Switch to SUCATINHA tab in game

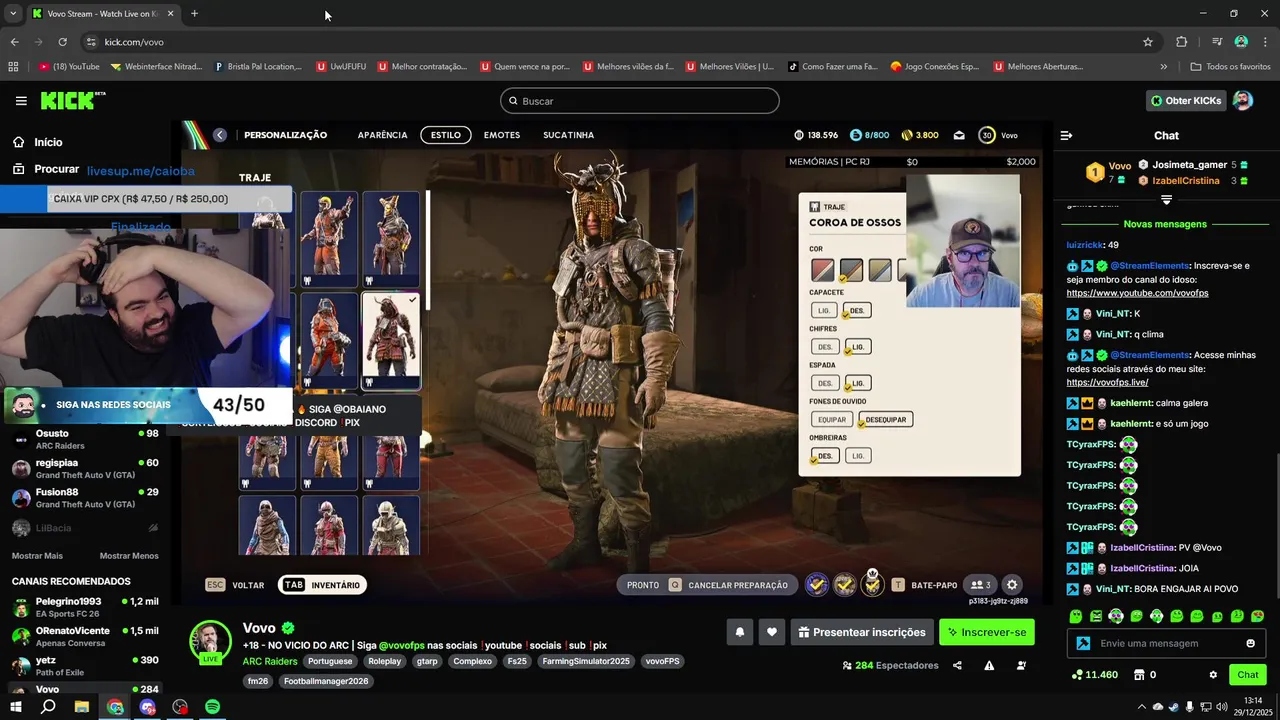(x=569, y=135)
